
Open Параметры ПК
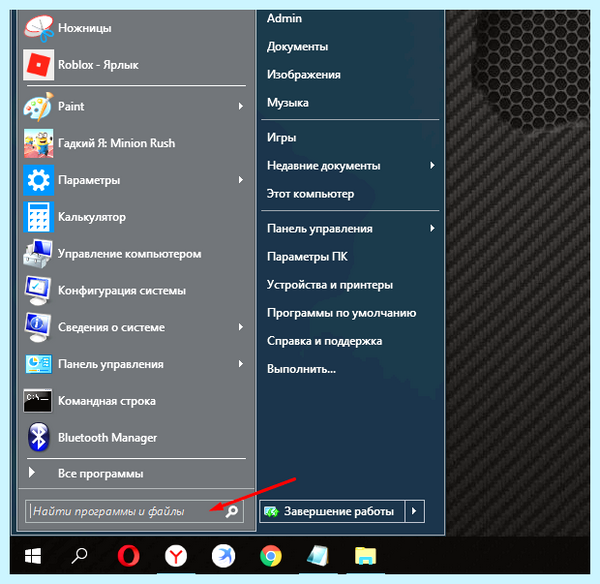[x=307, y=256]
